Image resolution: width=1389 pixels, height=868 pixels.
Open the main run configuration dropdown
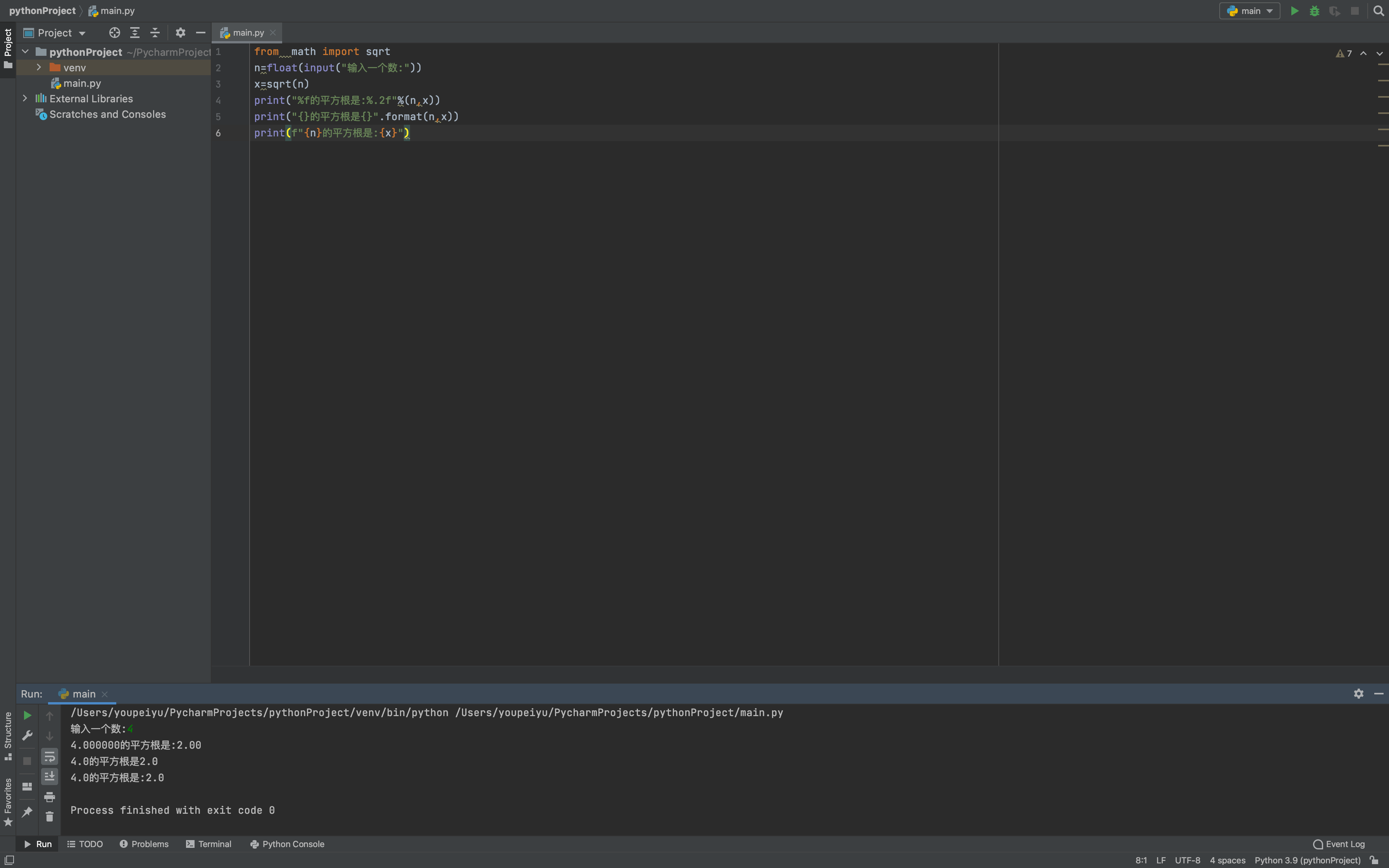point(1249,11)
